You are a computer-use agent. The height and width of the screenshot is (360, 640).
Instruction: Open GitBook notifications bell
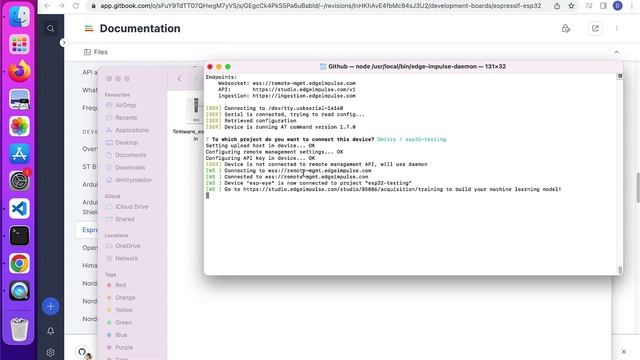pyautogui.click(x=51, y=331)
